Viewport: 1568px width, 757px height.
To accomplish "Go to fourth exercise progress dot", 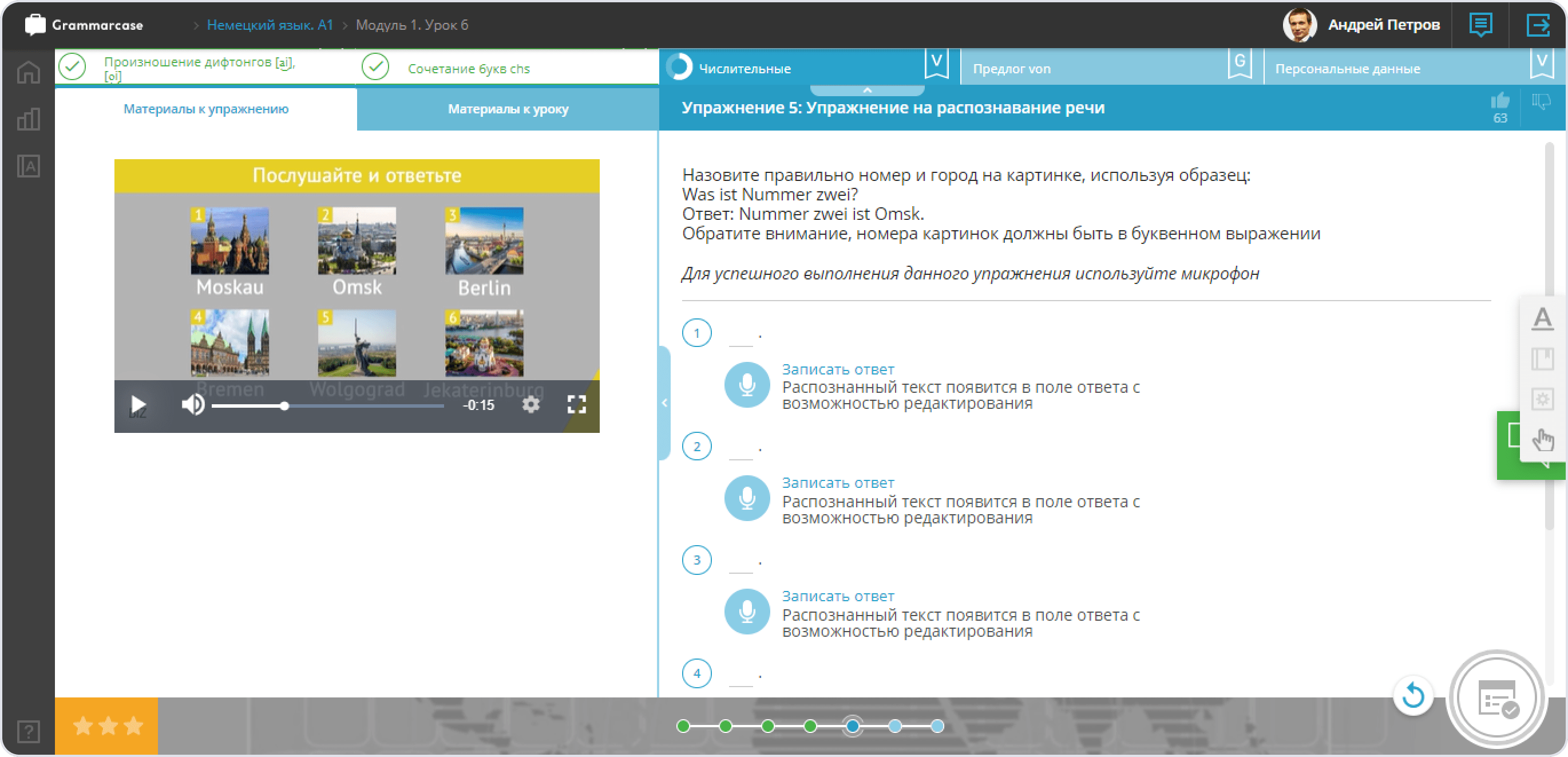I will pos(810,726).
